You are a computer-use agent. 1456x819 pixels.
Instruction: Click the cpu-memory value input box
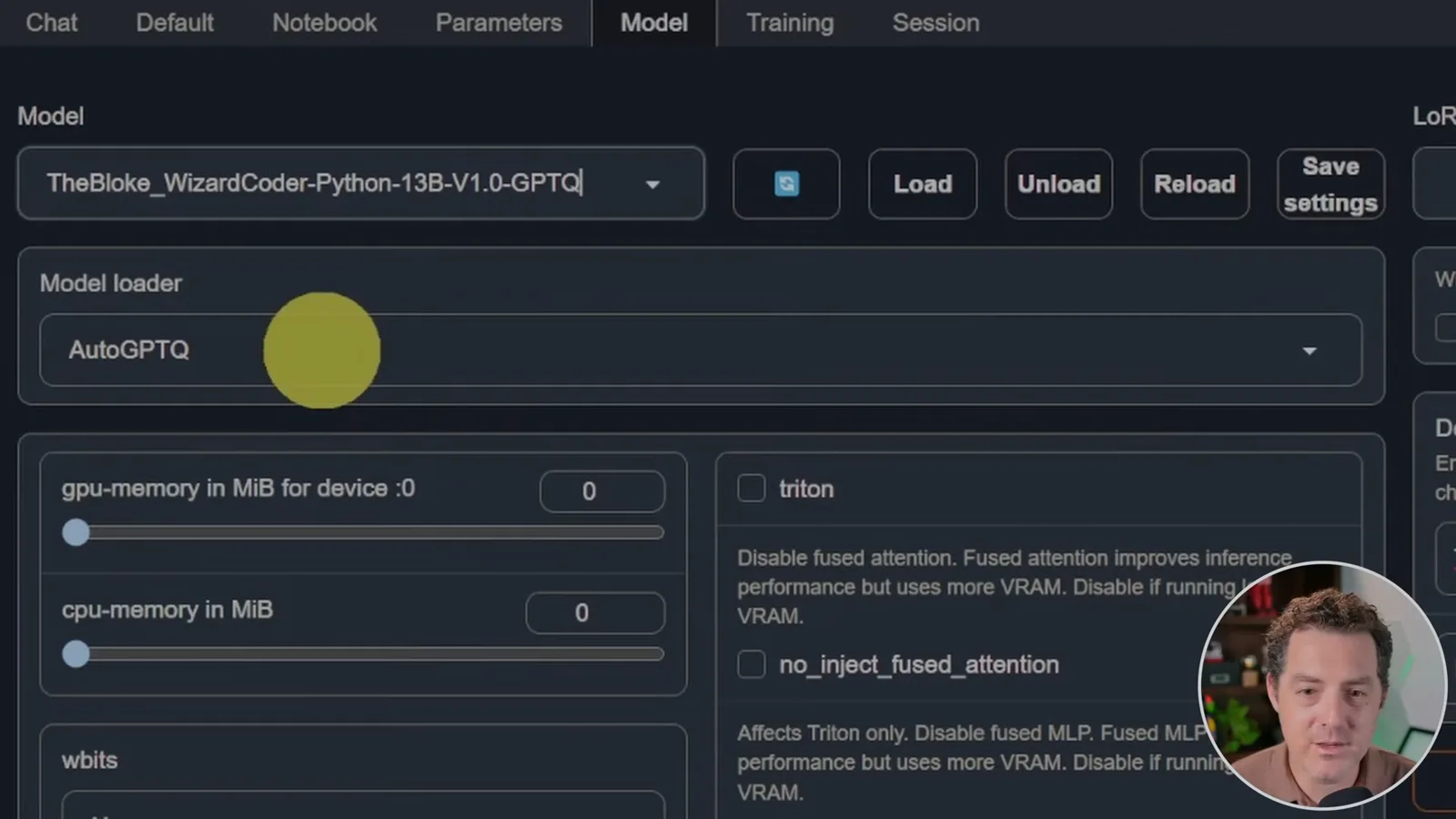pos(595,613)
